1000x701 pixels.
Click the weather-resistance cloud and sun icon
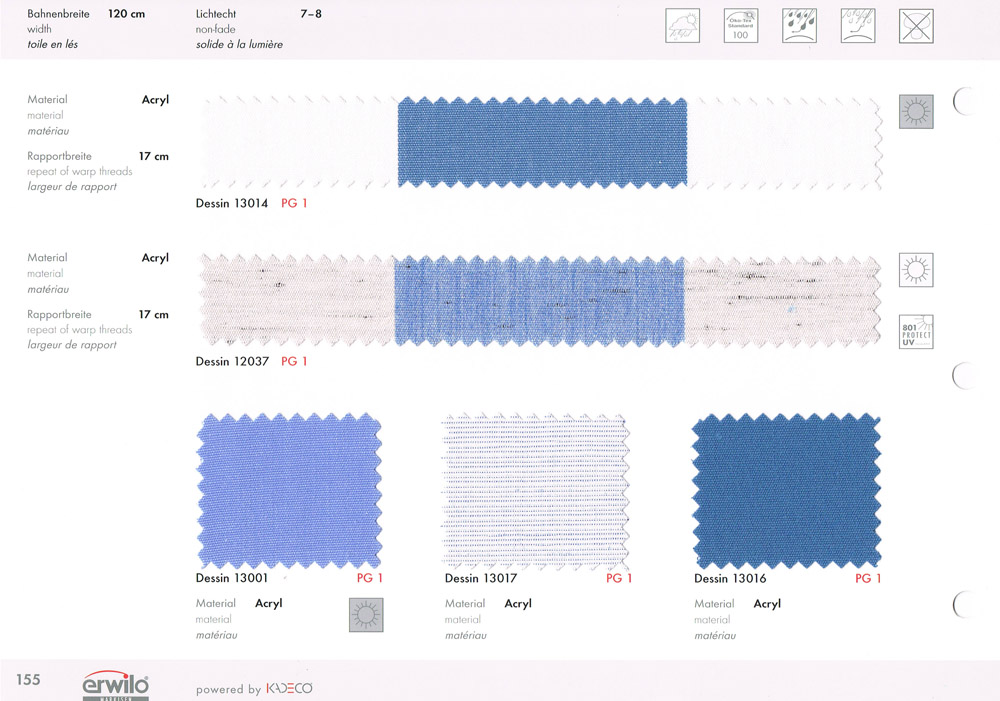[682, 26]
